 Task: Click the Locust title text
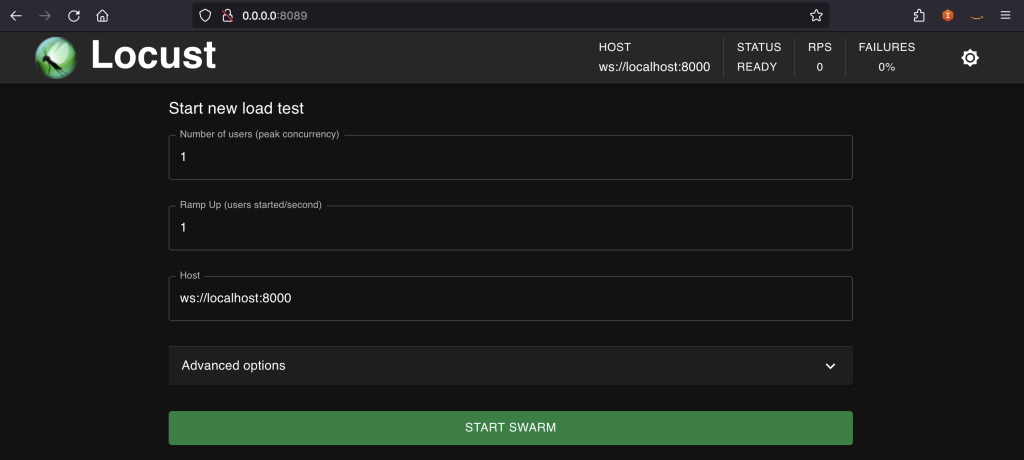(x=153, y=55)
